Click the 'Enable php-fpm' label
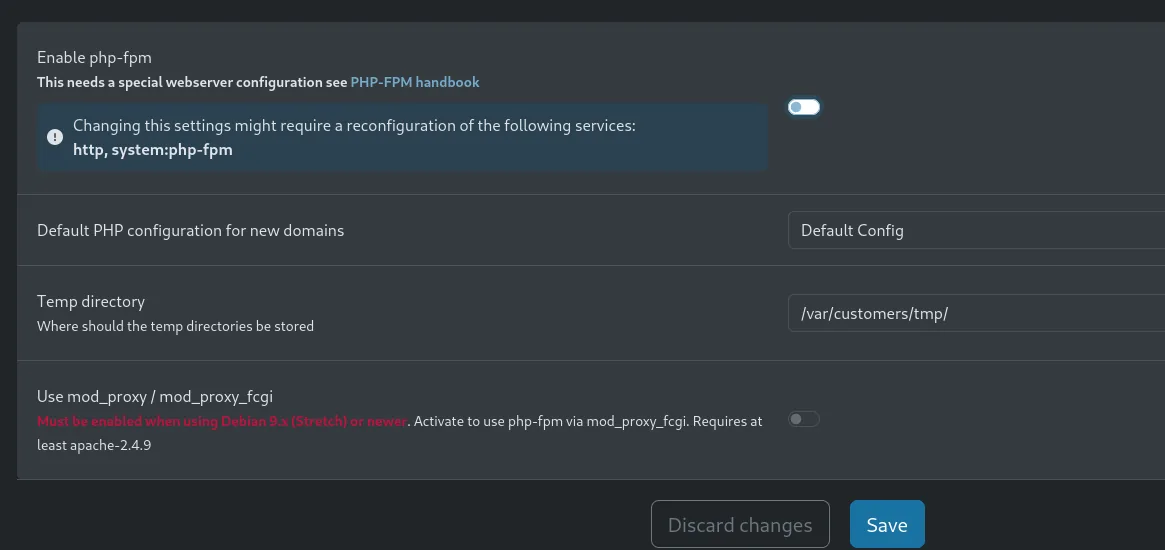This screenshot has width=1165, height=550. pos(94,57)
